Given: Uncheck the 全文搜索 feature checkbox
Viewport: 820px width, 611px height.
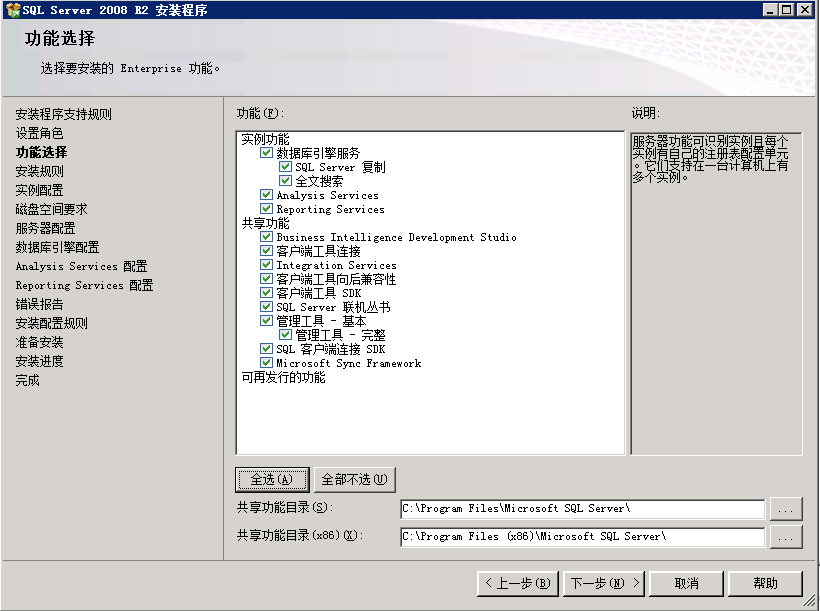Looking at the screenshot, I should (285, 182).
